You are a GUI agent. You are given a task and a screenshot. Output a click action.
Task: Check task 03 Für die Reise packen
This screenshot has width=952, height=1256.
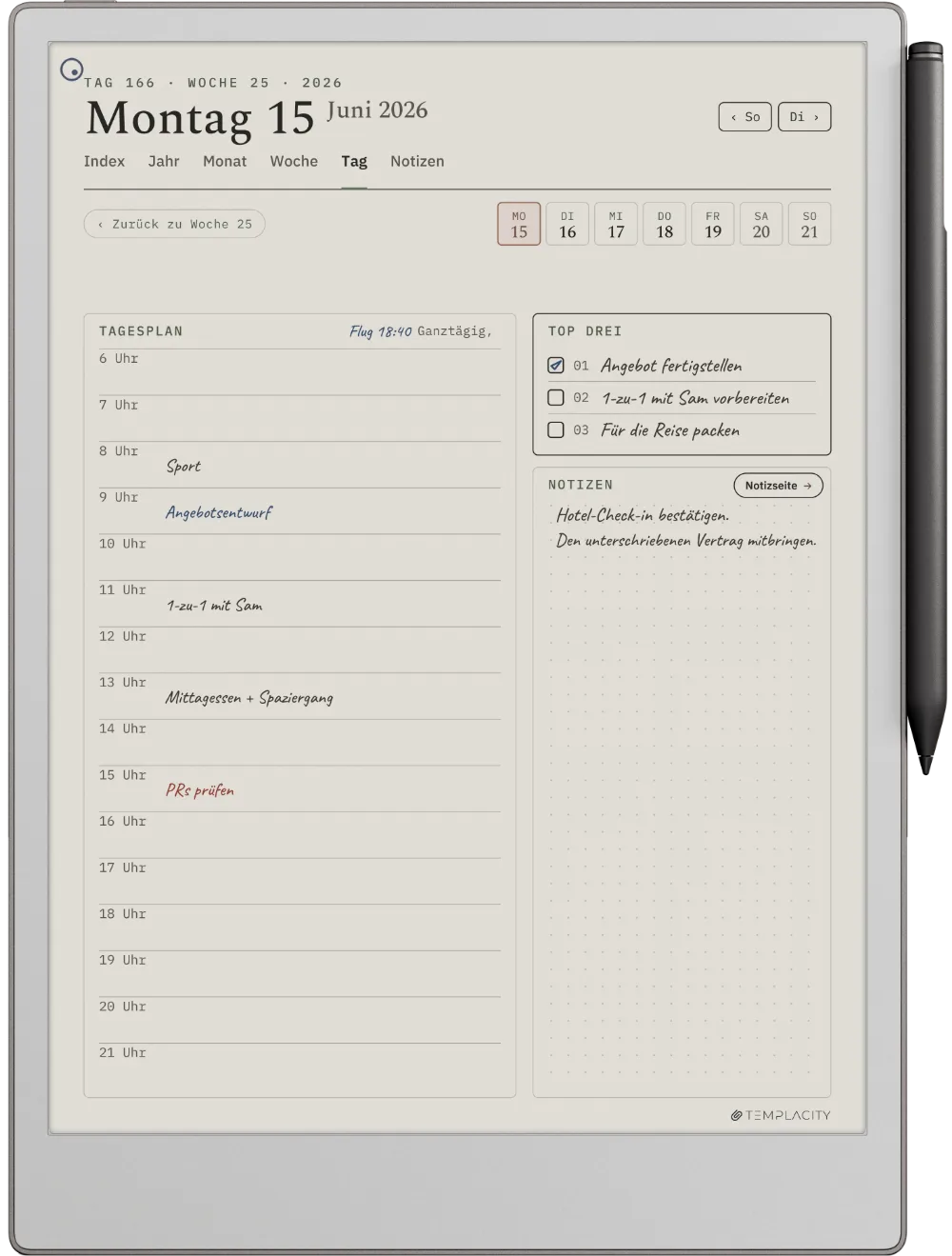coord(556,430)
